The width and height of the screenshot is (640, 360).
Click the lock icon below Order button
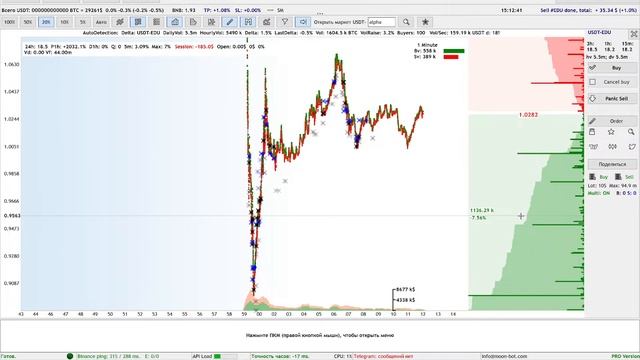pyautogui.click(x=592, y=132)
